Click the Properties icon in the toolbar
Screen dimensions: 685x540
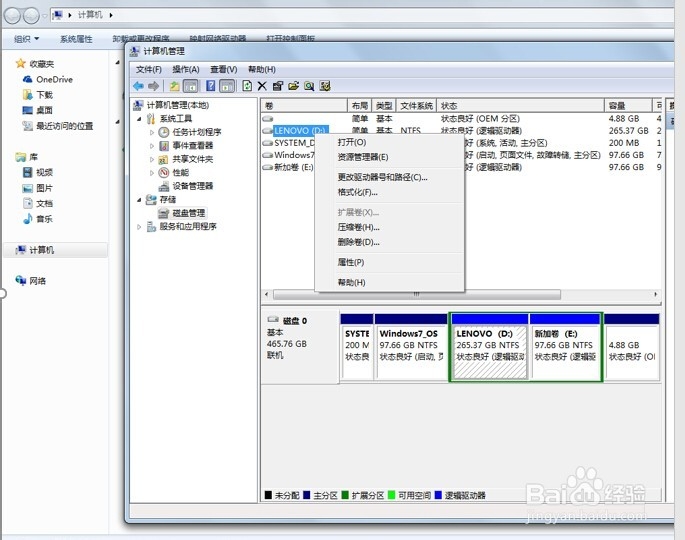coord(277,86)
